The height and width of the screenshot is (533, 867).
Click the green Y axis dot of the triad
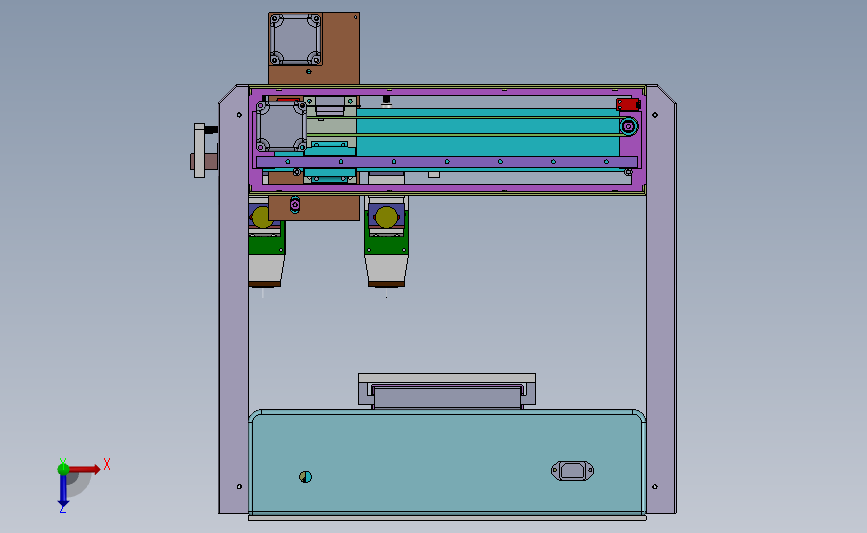(x=63, y=469)
